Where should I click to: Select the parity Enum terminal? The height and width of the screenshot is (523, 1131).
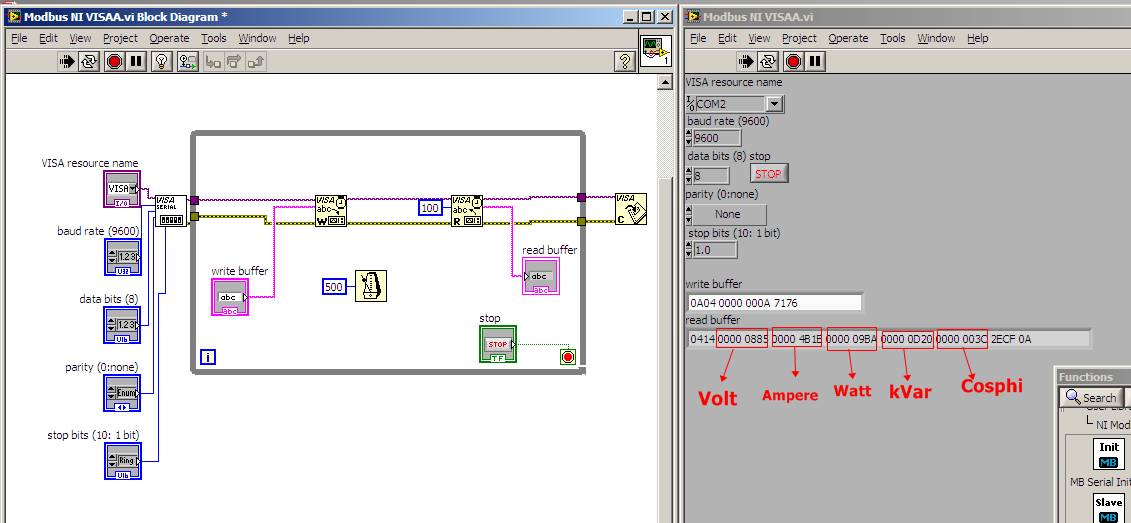pyautogui.click(x=122, y=393)
